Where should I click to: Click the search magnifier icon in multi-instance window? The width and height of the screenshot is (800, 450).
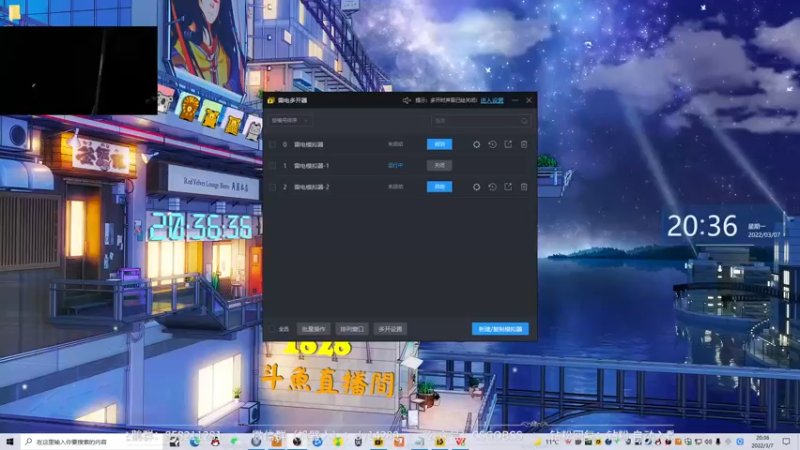524,121
